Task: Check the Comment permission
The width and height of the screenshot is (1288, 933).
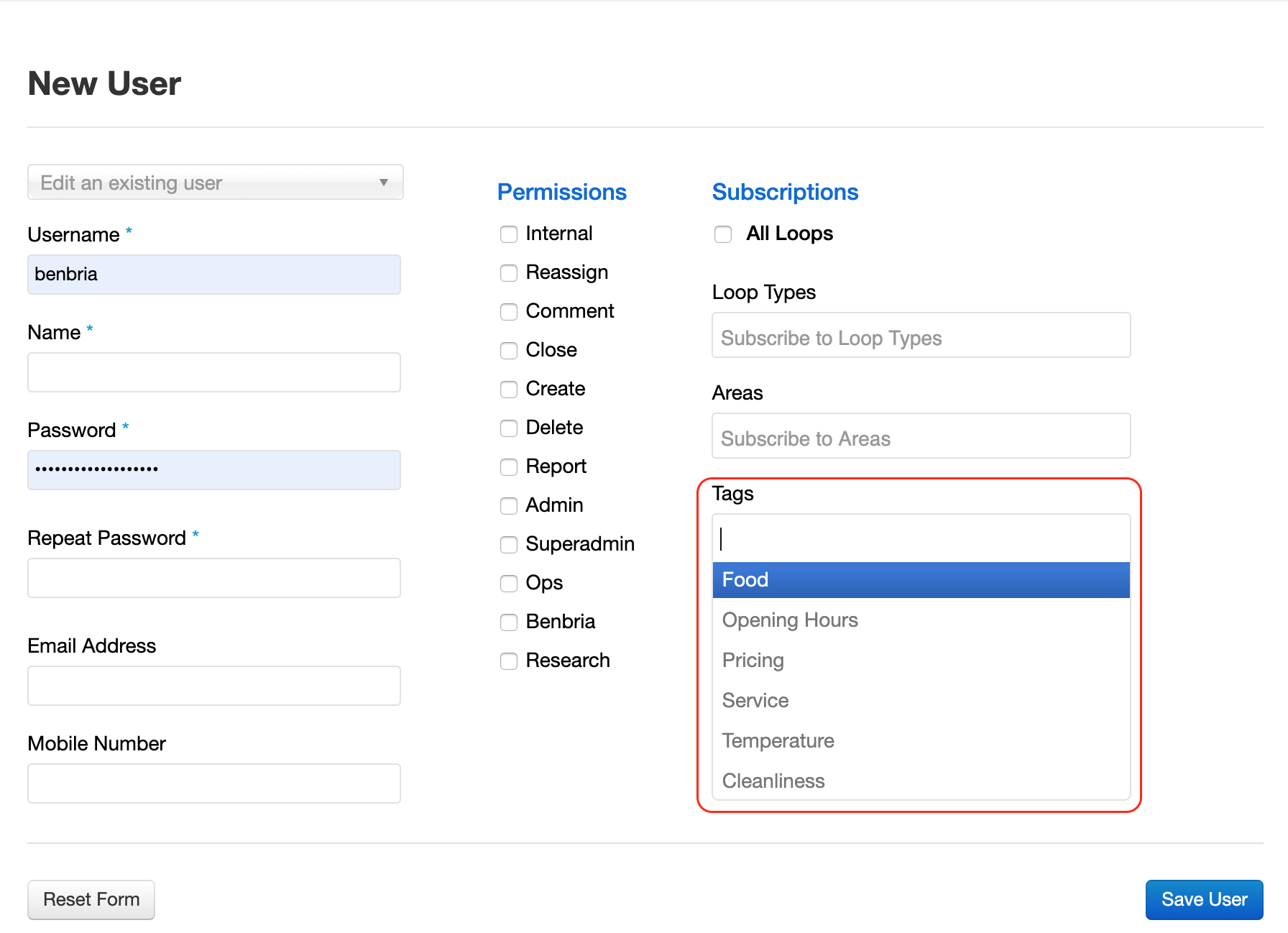Action: (509, 312)
